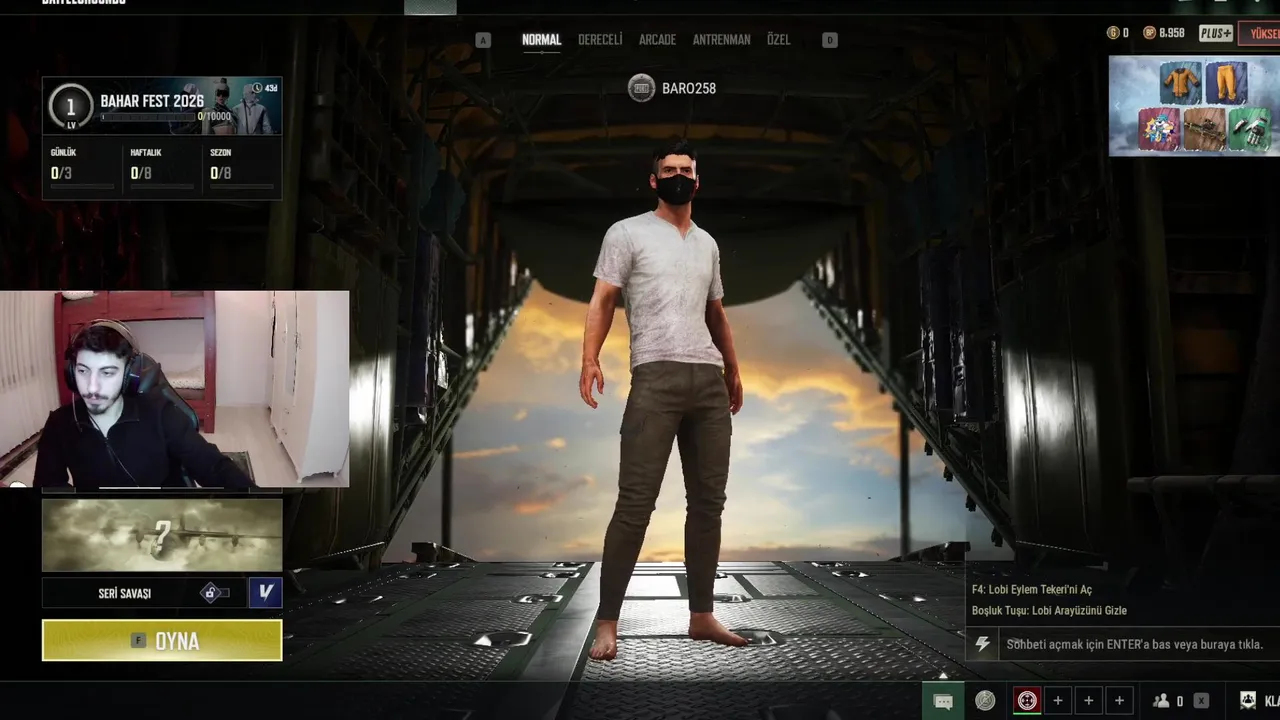
Task: Open the PLUS+ badge
Action: tap(1216, 33)
